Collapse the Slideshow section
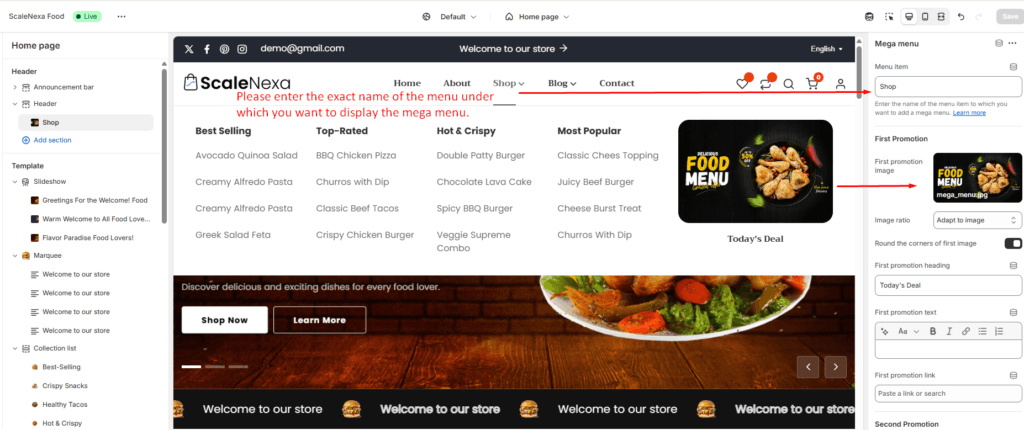 [15, 182]
